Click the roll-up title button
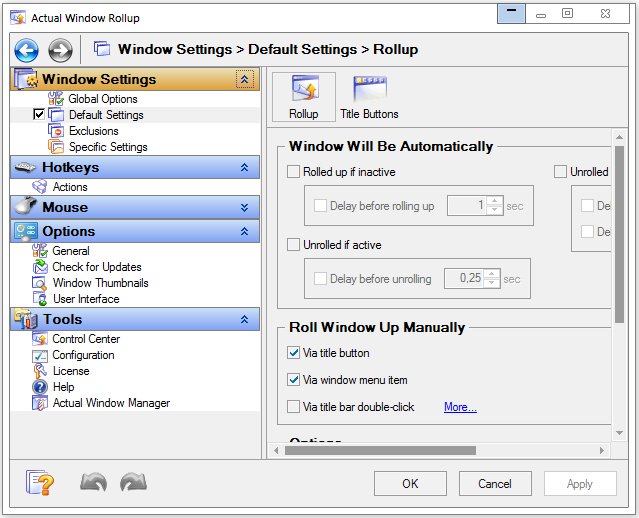The height and width of the screenshot is (518, 639). [511, 14]
